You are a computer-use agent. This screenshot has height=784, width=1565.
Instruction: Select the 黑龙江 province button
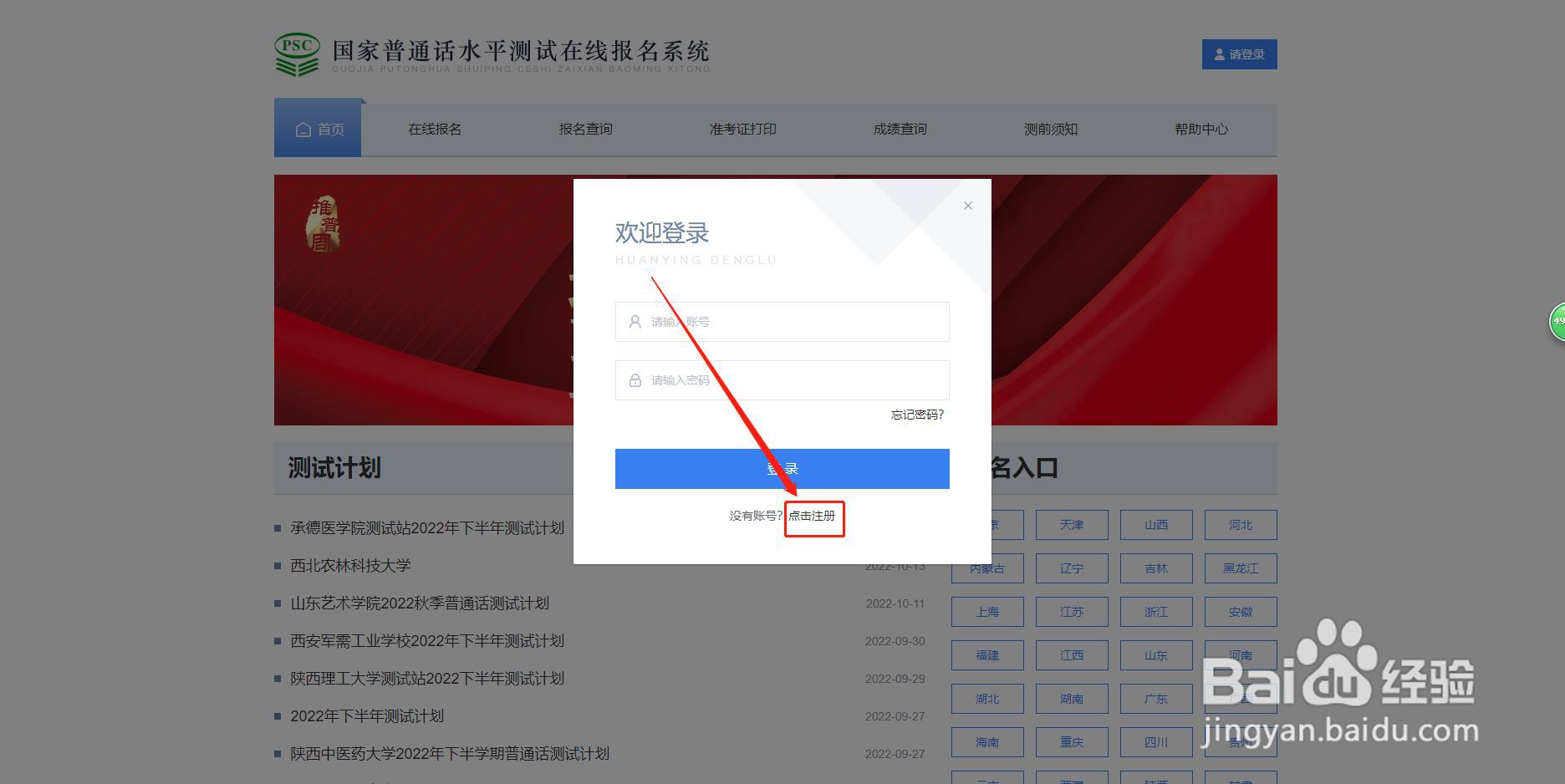click(x=1240, y=568)
